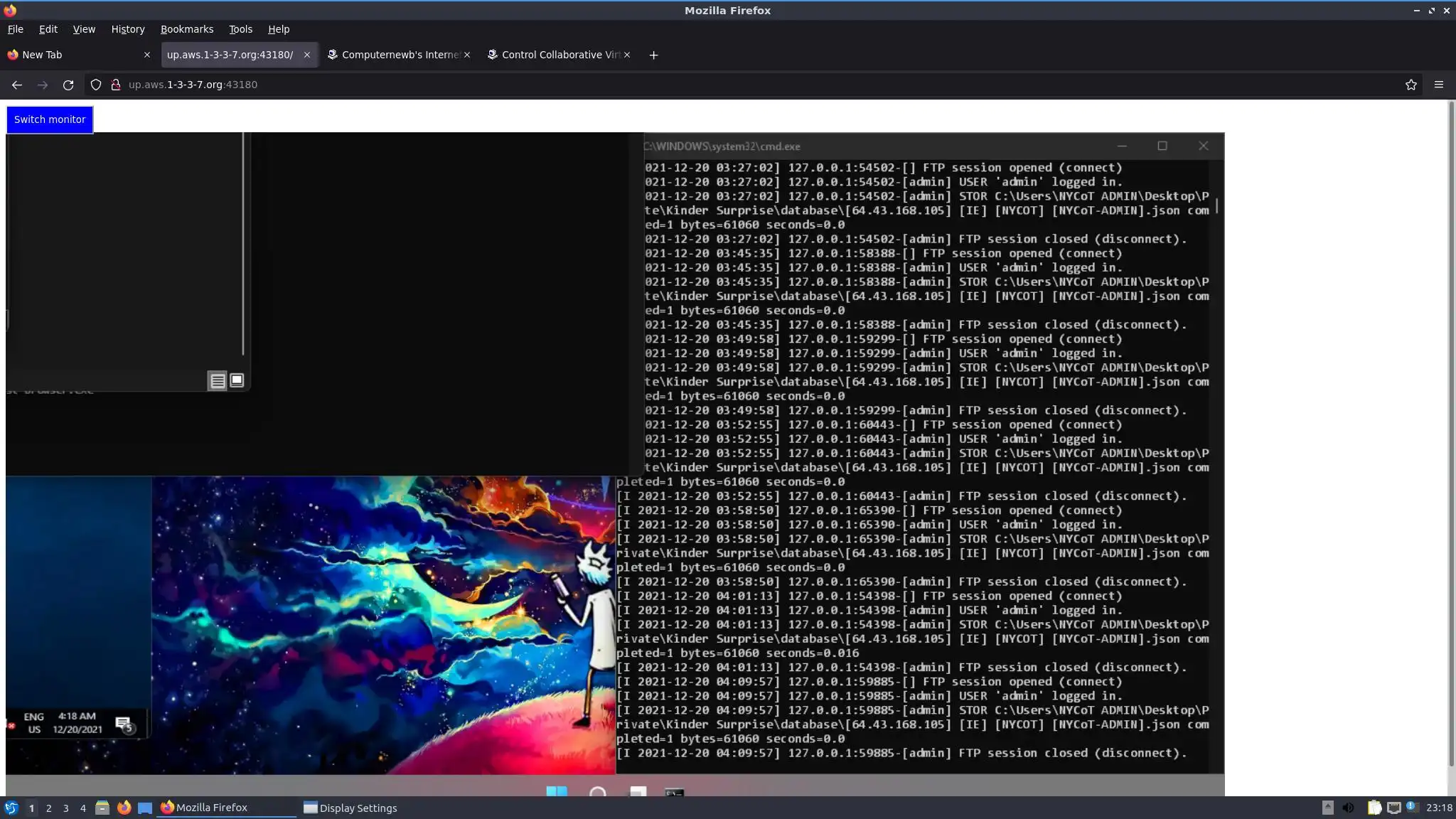Open the Bookmarks menu
This screenshot has width=1456, height=819.
[186, 29]
